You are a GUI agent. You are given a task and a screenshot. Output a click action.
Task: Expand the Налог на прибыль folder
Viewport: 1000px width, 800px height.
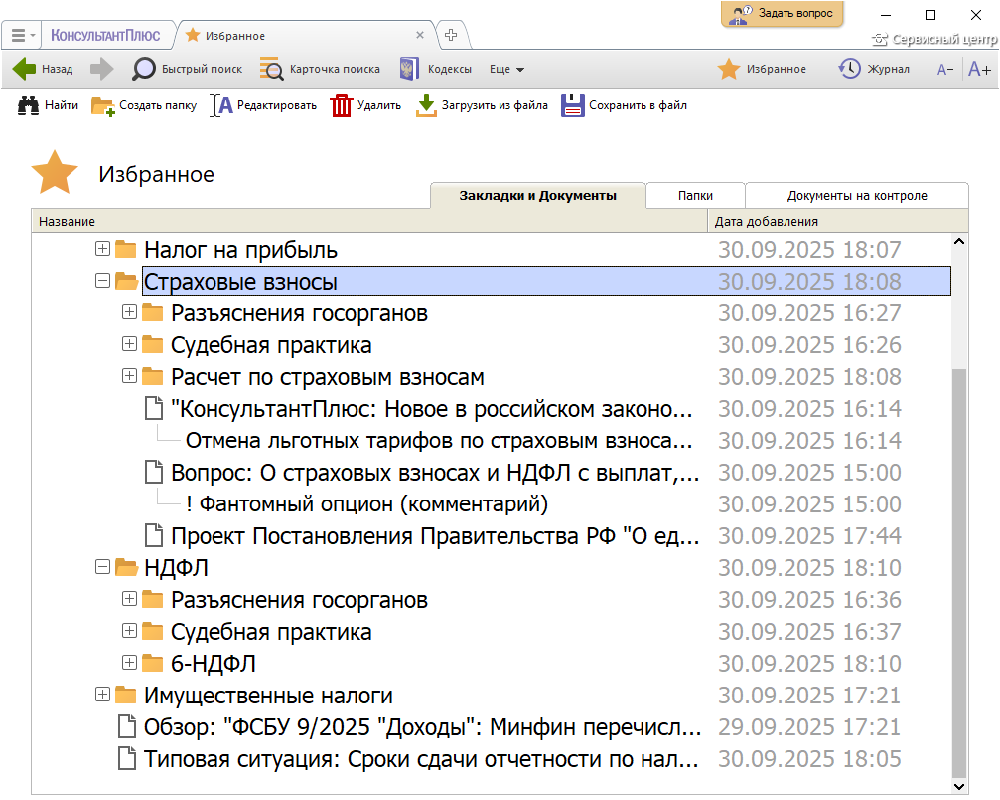[101, 249]
